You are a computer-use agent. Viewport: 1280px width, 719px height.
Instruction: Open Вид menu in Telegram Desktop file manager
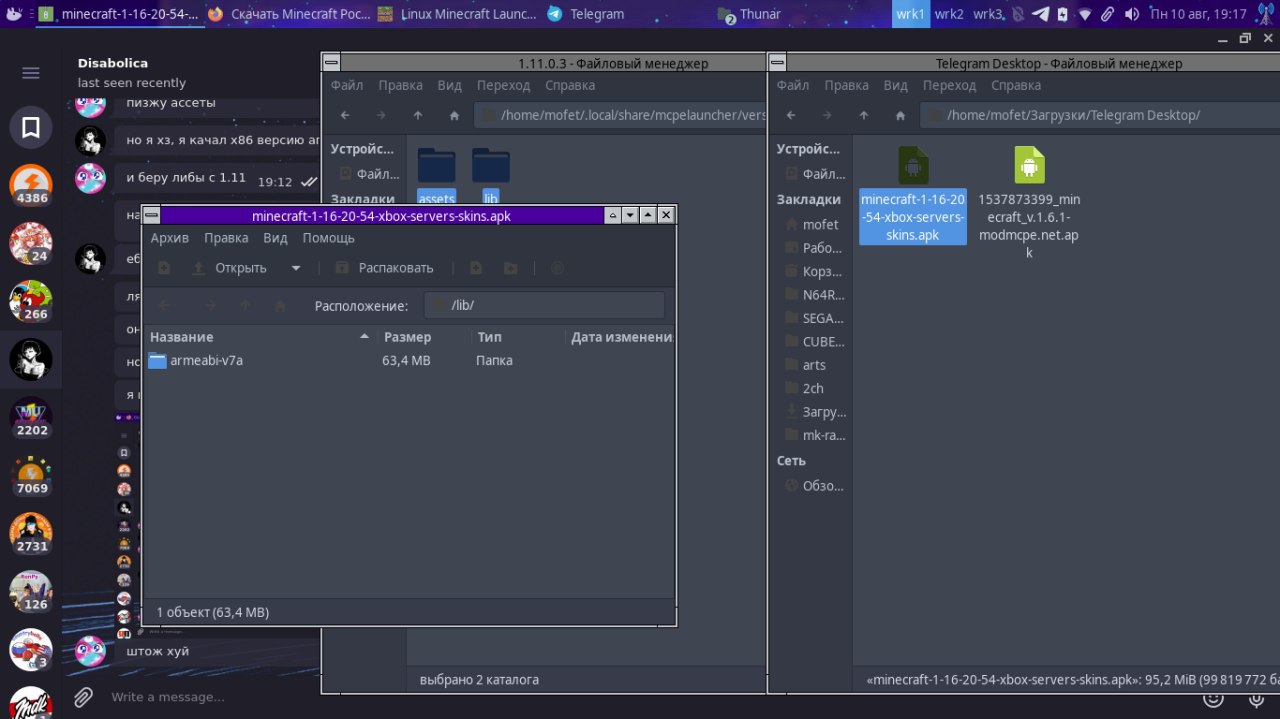[895, 85]
